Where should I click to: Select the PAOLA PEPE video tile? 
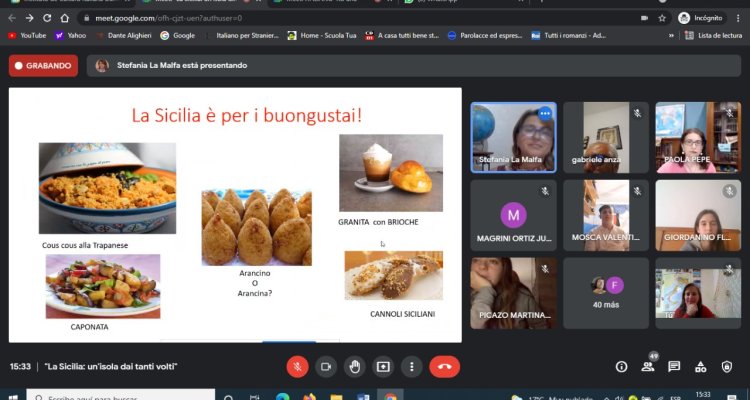tap(698, 137)
